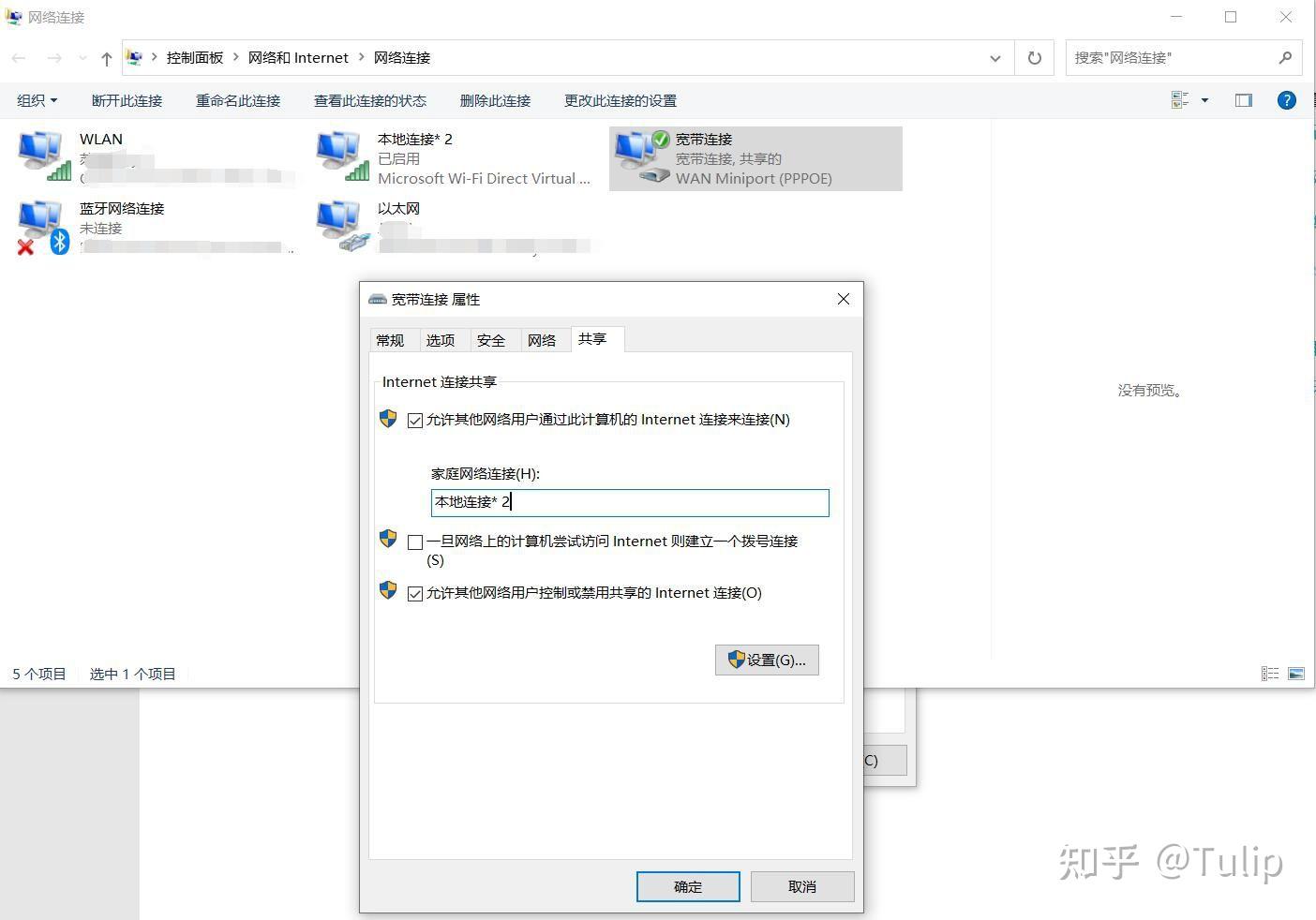Switch to details view in status bar
This screenshot has height=920, width=1316.
[1270, 674]
